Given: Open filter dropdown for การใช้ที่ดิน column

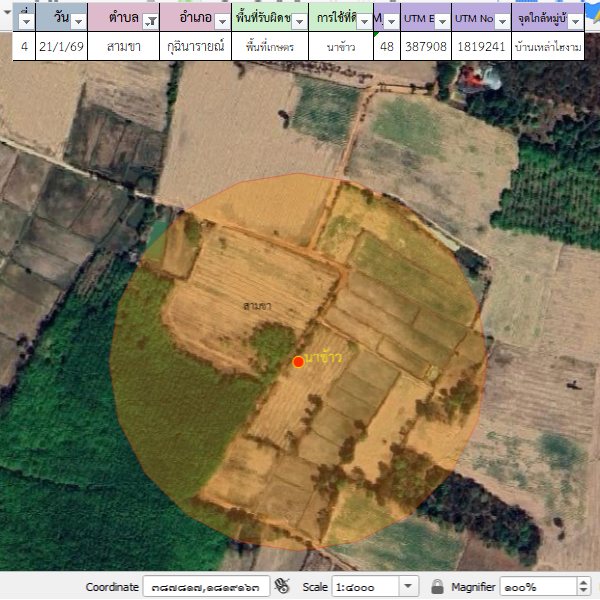Looking at the screenshot, I should [x=364, y=21].
